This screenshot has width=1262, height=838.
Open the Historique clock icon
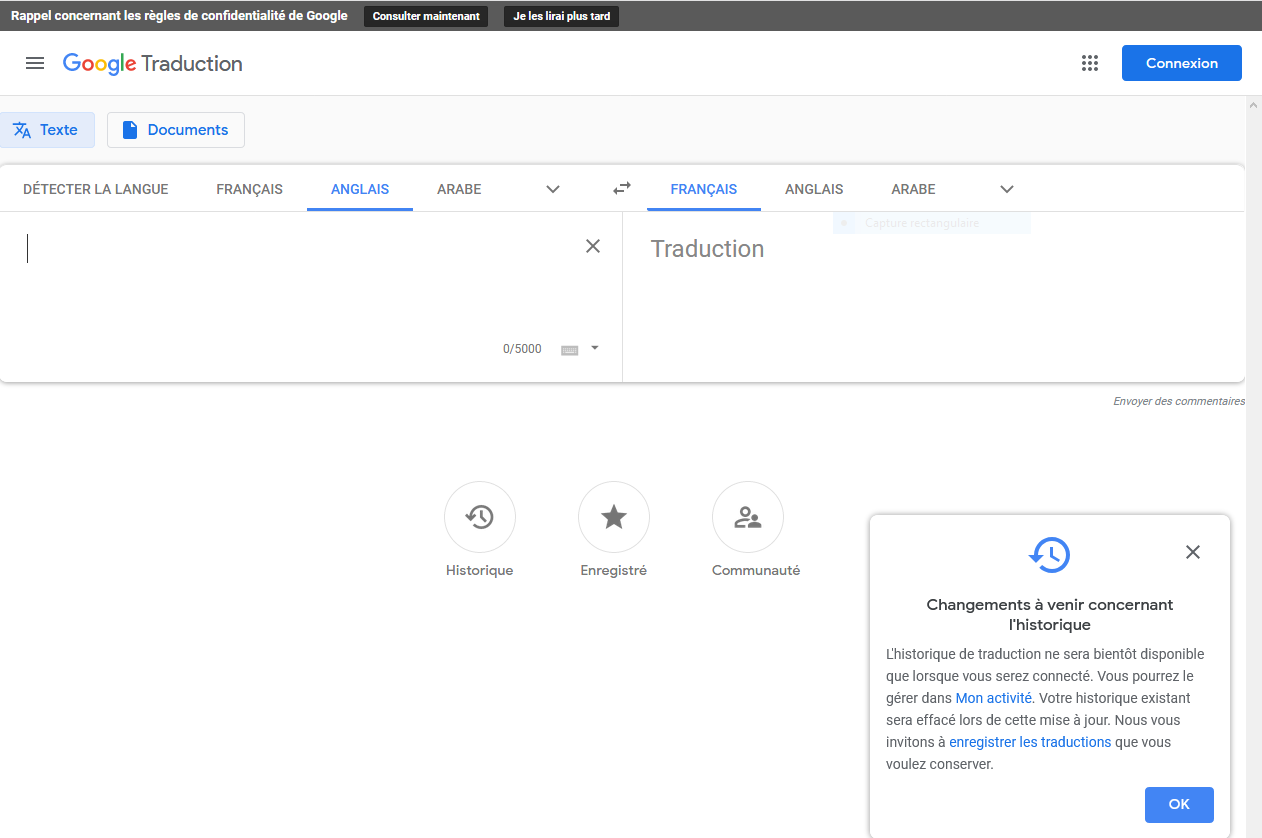tap(480, 517)
